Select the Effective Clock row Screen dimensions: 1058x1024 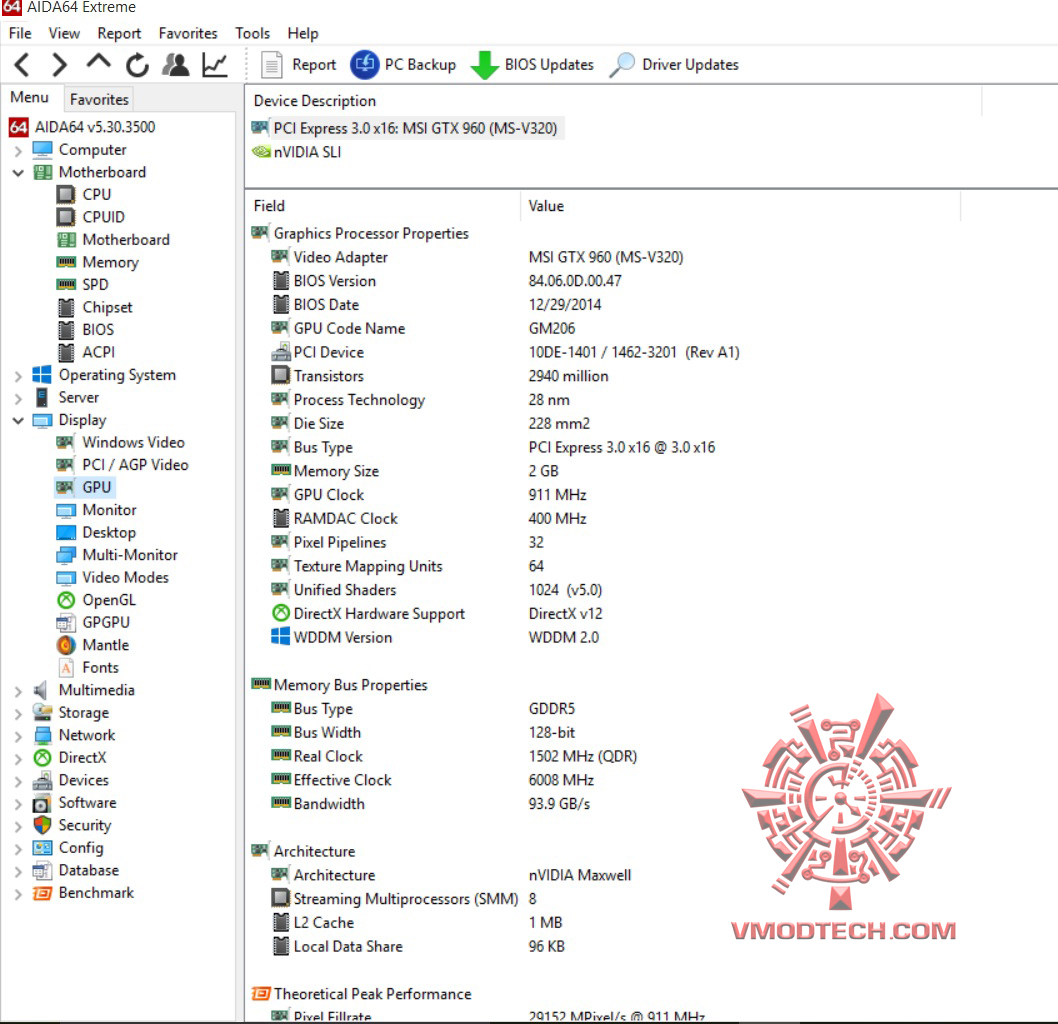pyautogui.click(x=432, y=780)
